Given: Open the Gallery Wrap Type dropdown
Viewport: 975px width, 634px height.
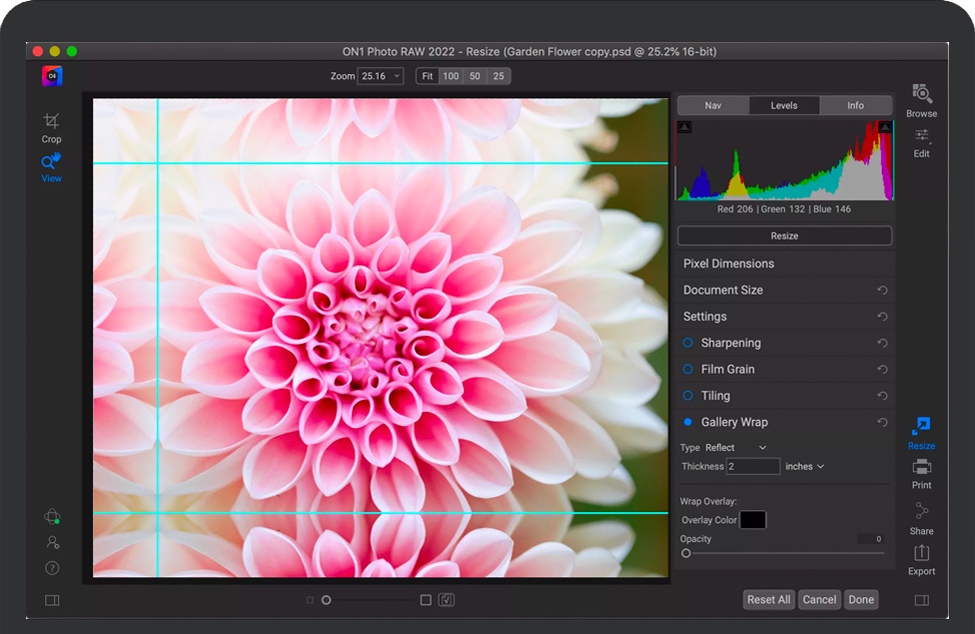Looking at the screenshot, I should pos(736,447).
